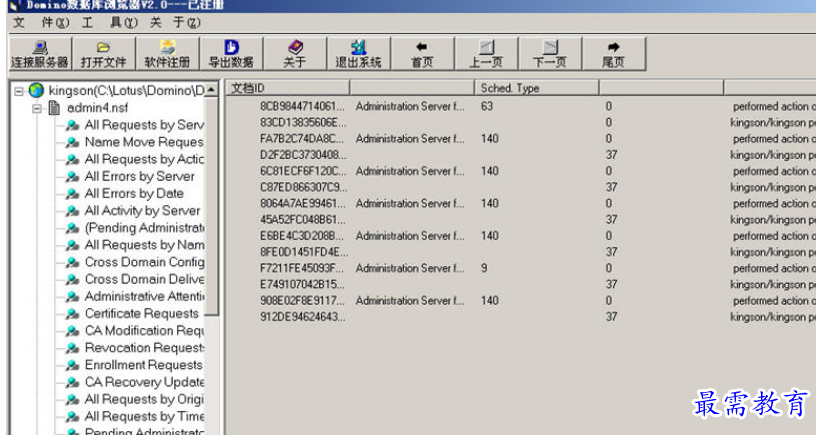Export data using 导出数据 button

(x=231, y=54)
